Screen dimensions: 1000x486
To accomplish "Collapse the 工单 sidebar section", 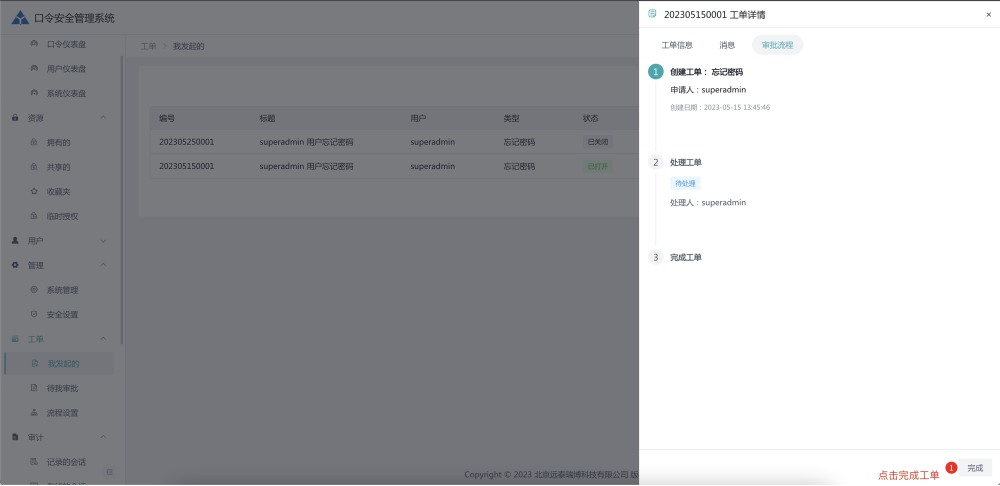I will pyautogui.click(x=103, y=339).
